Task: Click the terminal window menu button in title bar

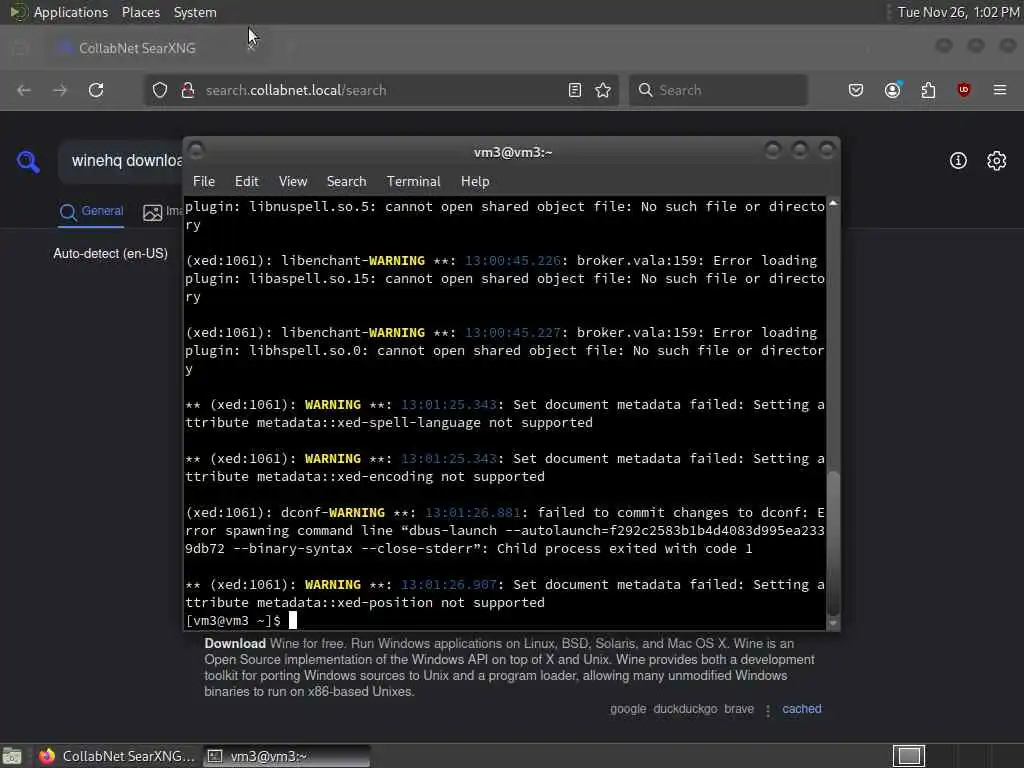Action: coord(196,151)
